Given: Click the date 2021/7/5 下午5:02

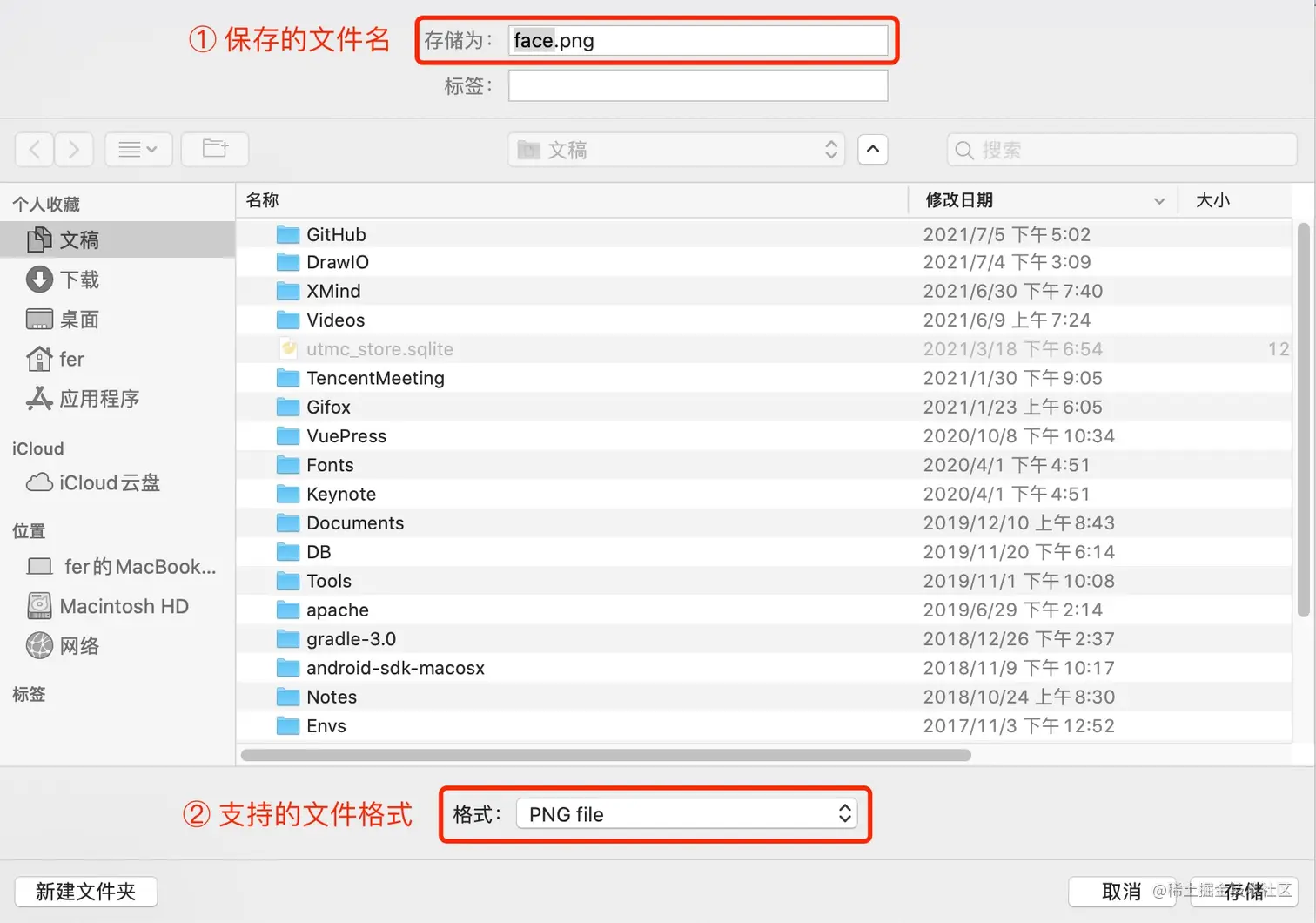Looking at the screenshot, I should pos(1007,234).
